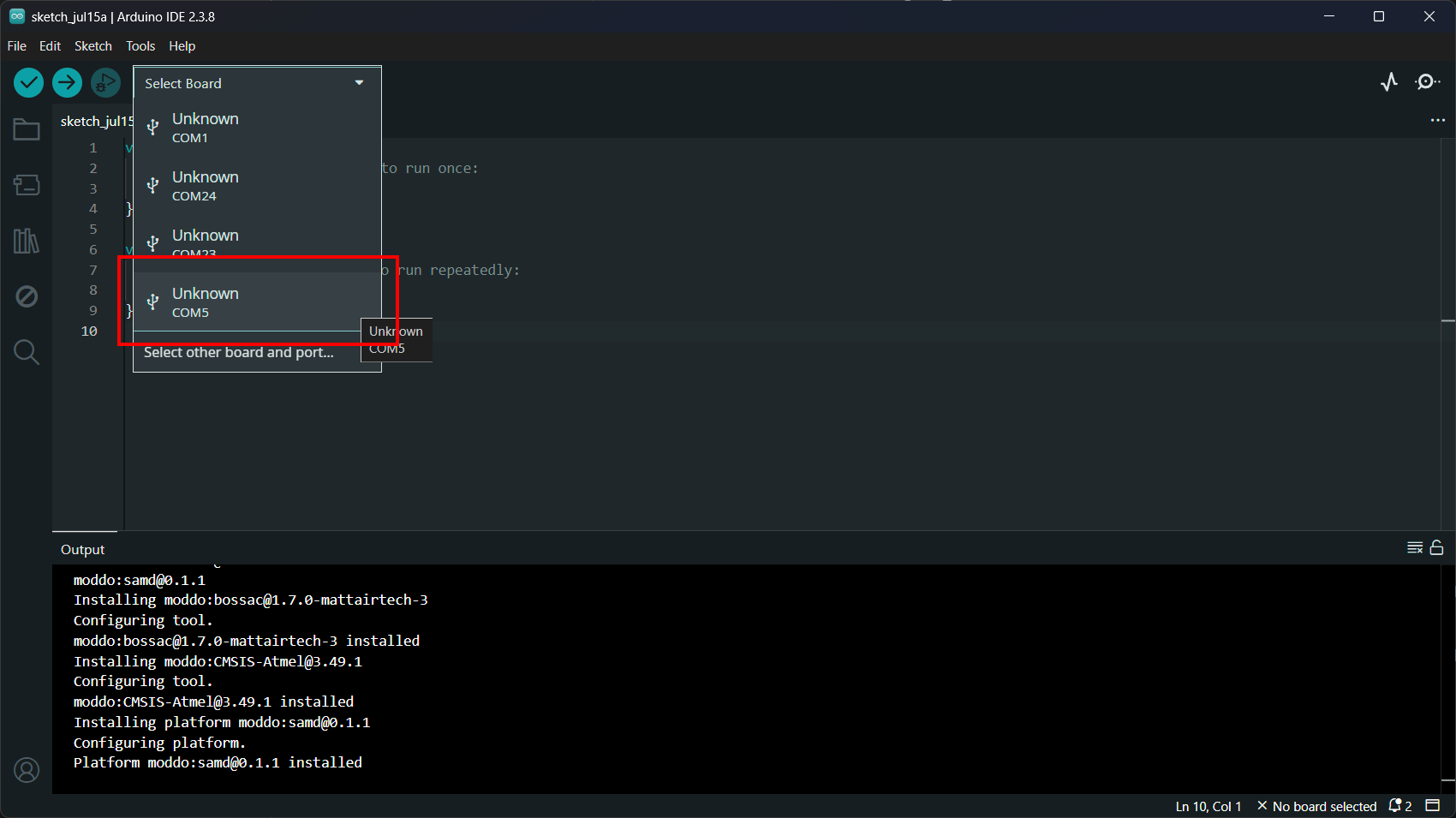1456x818 pixels.
Task: Click line number 10 in the gutter
Action: pyautogui.click(x=89, y=331)
